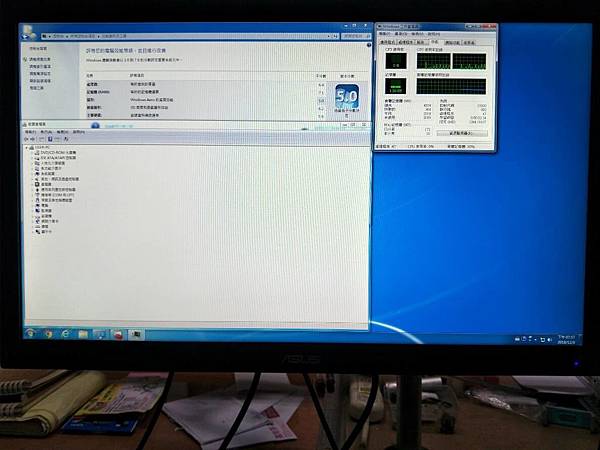Click blue Help icon in Device Manager toolbar

50,139
